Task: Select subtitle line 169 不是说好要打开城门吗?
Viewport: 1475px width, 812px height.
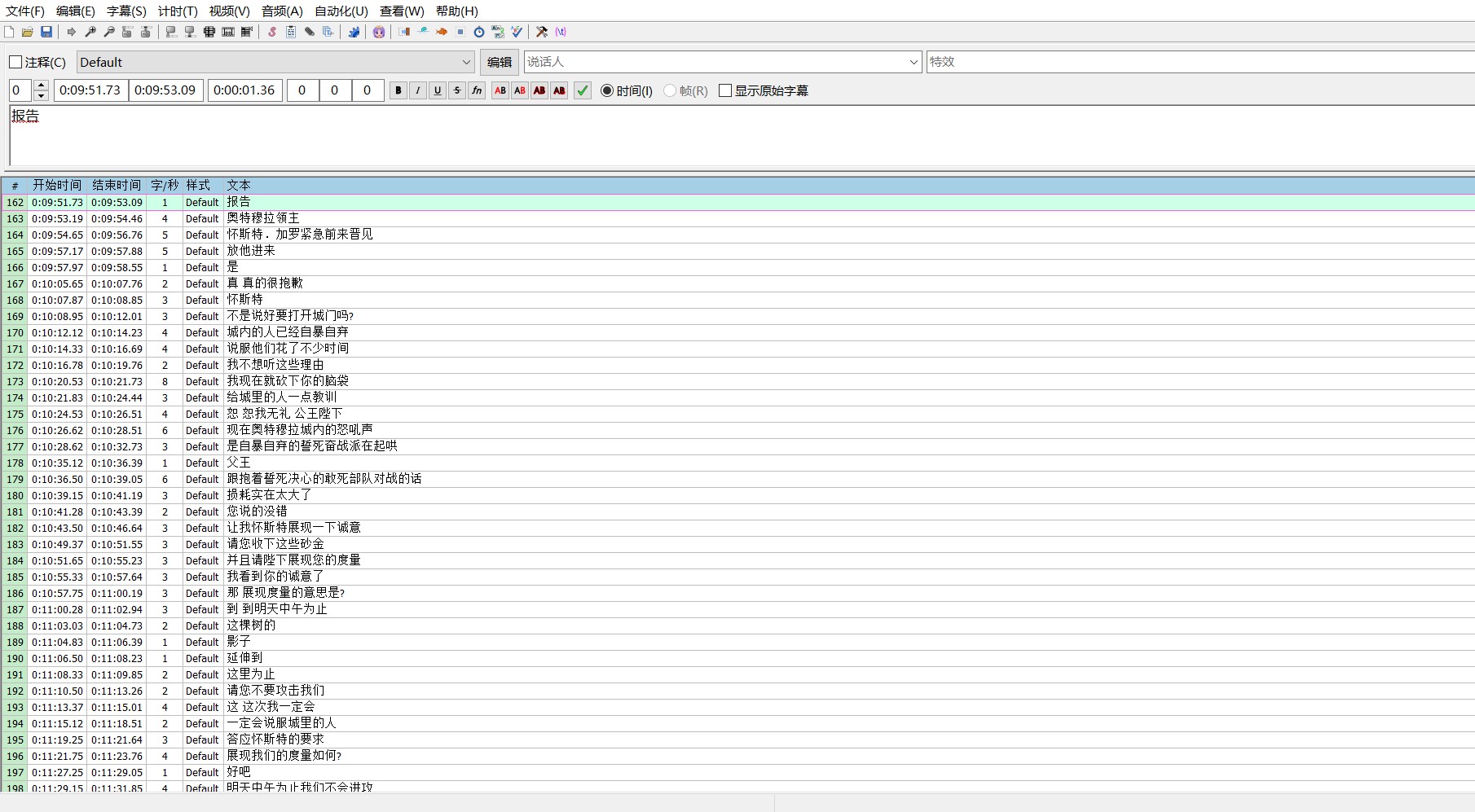Action: coord(737,316)
